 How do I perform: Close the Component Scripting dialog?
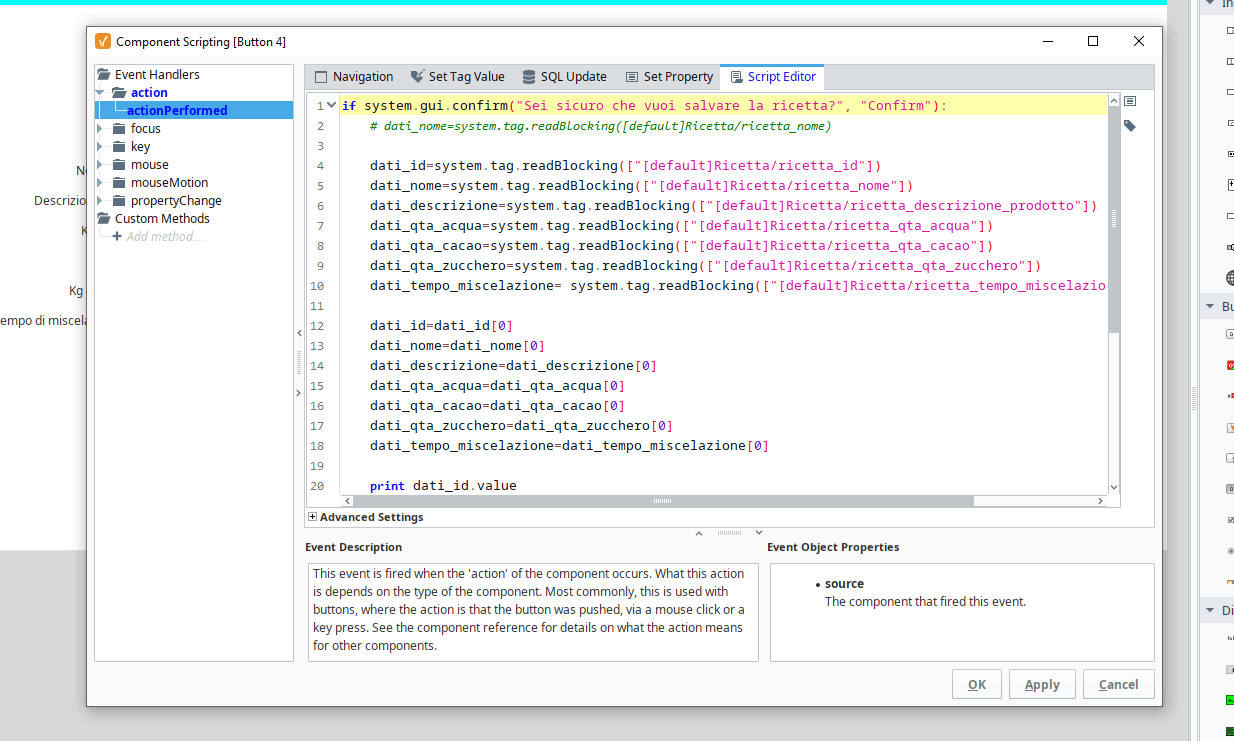point(1139,42)
